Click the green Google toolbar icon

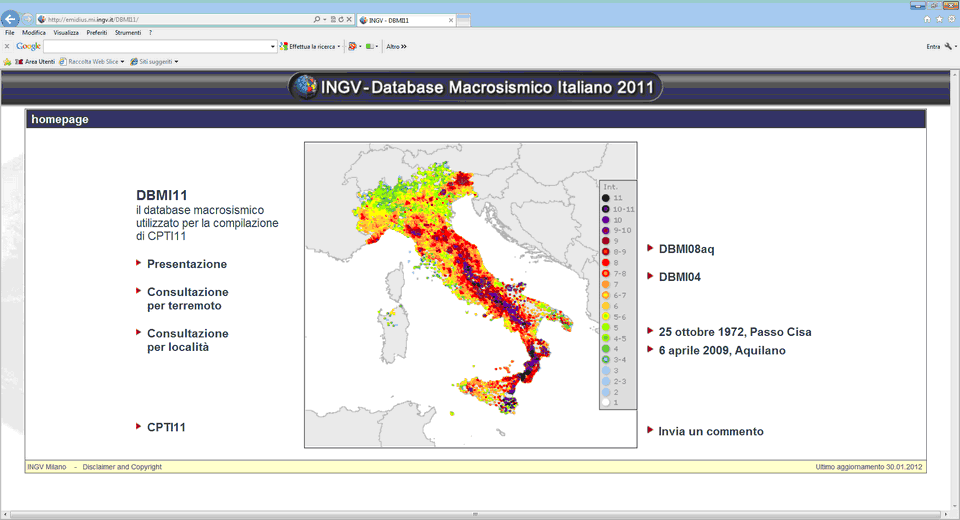tap(369, 47)
